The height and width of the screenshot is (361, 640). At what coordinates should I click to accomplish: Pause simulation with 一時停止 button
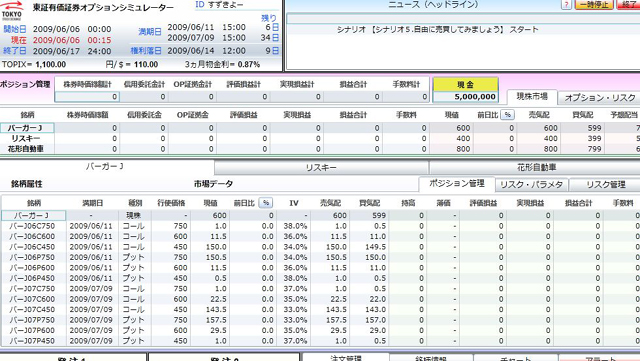click(594, 4)
